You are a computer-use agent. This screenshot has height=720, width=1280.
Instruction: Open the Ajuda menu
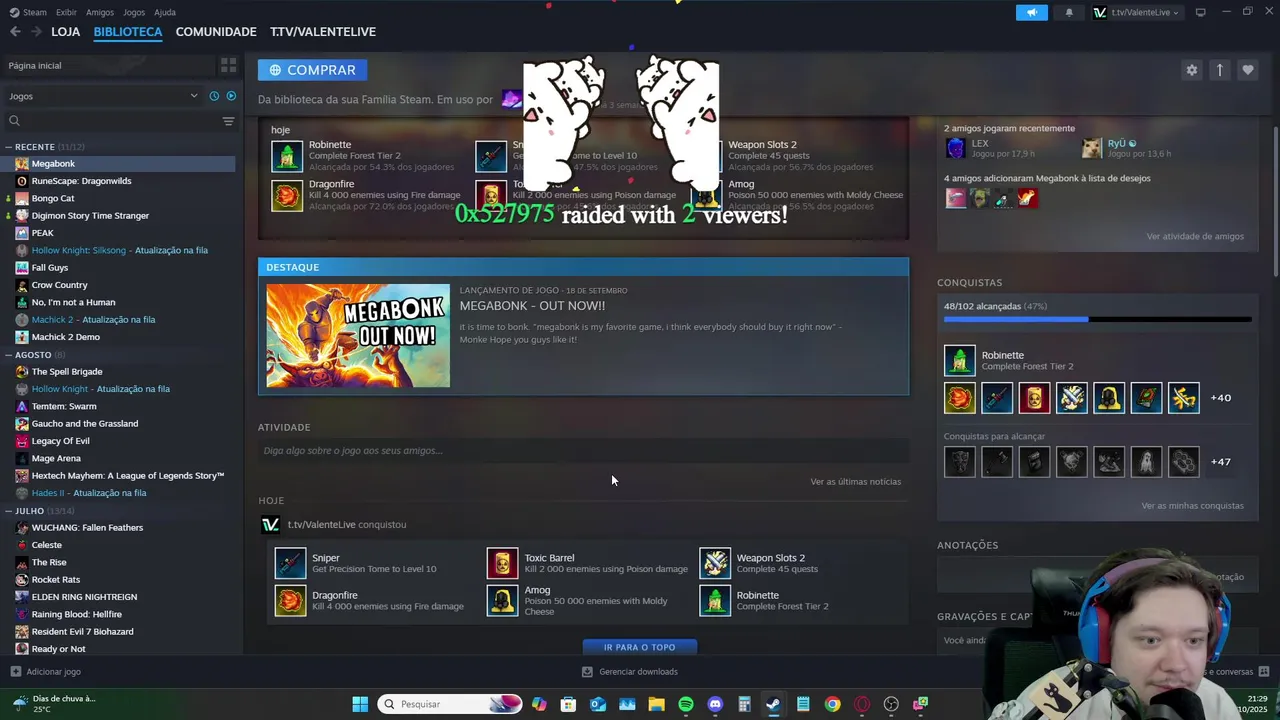pos(165,12)
